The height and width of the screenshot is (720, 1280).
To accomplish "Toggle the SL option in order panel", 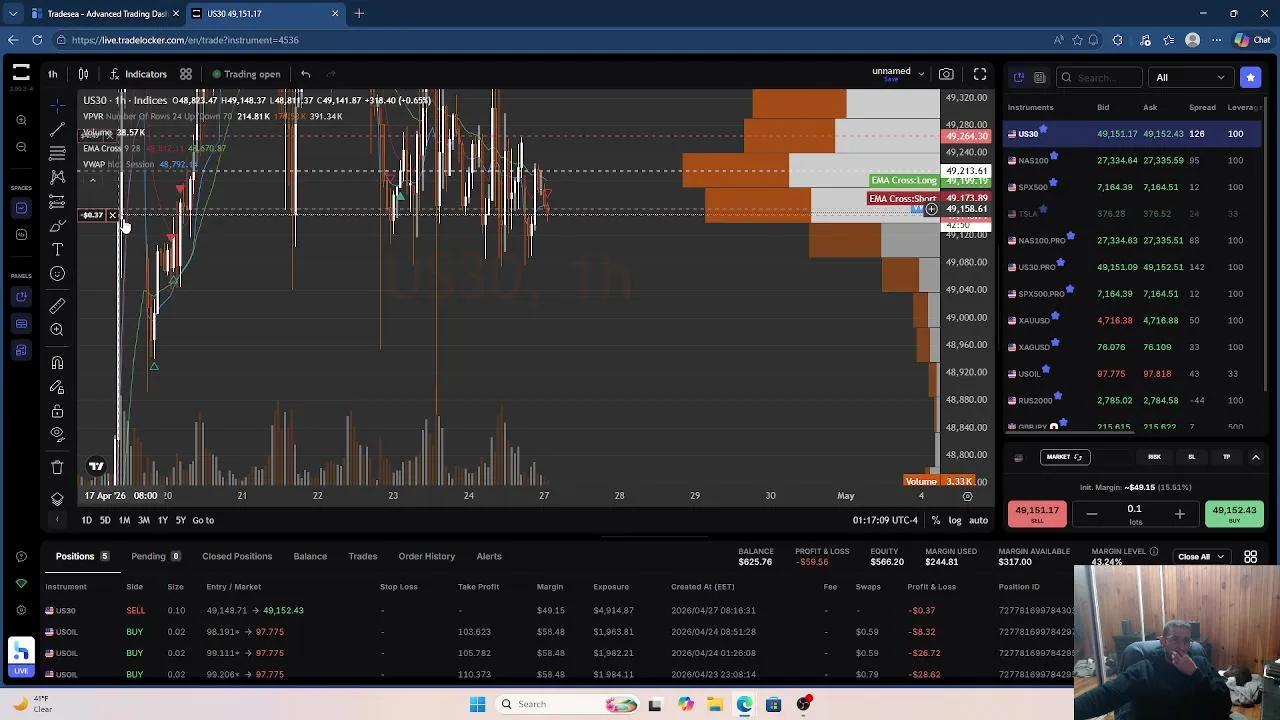I will click(1191, 457).
